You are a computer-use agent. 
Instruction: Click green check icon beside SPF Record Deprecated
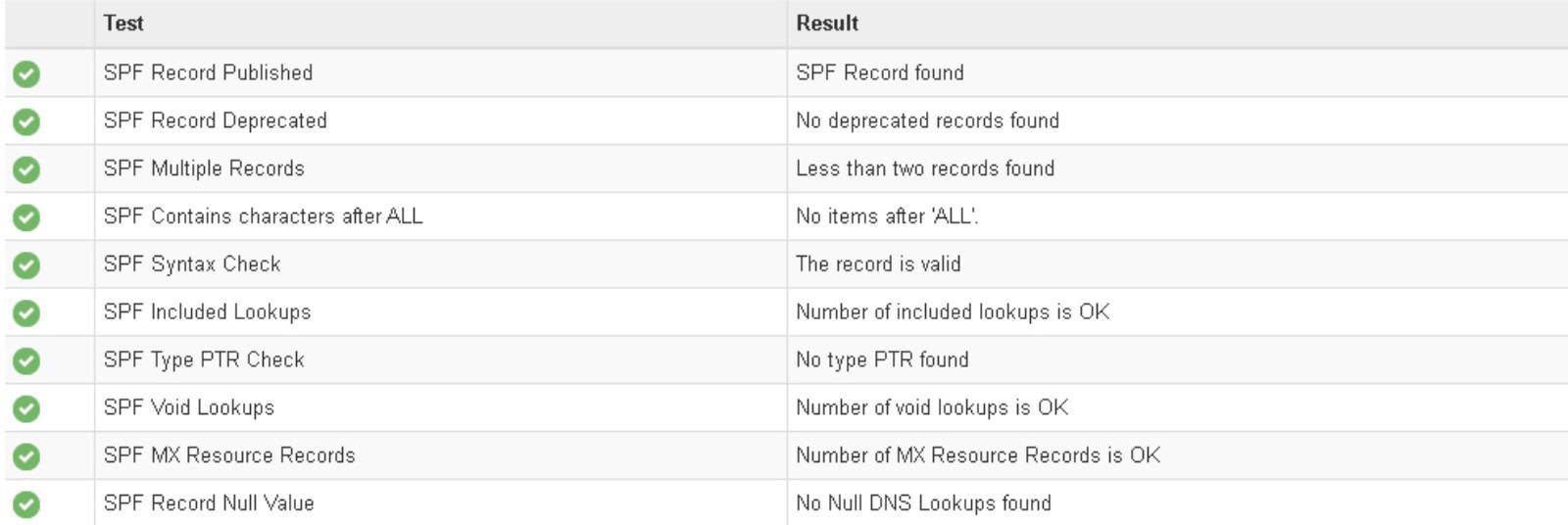click(26, 121)
